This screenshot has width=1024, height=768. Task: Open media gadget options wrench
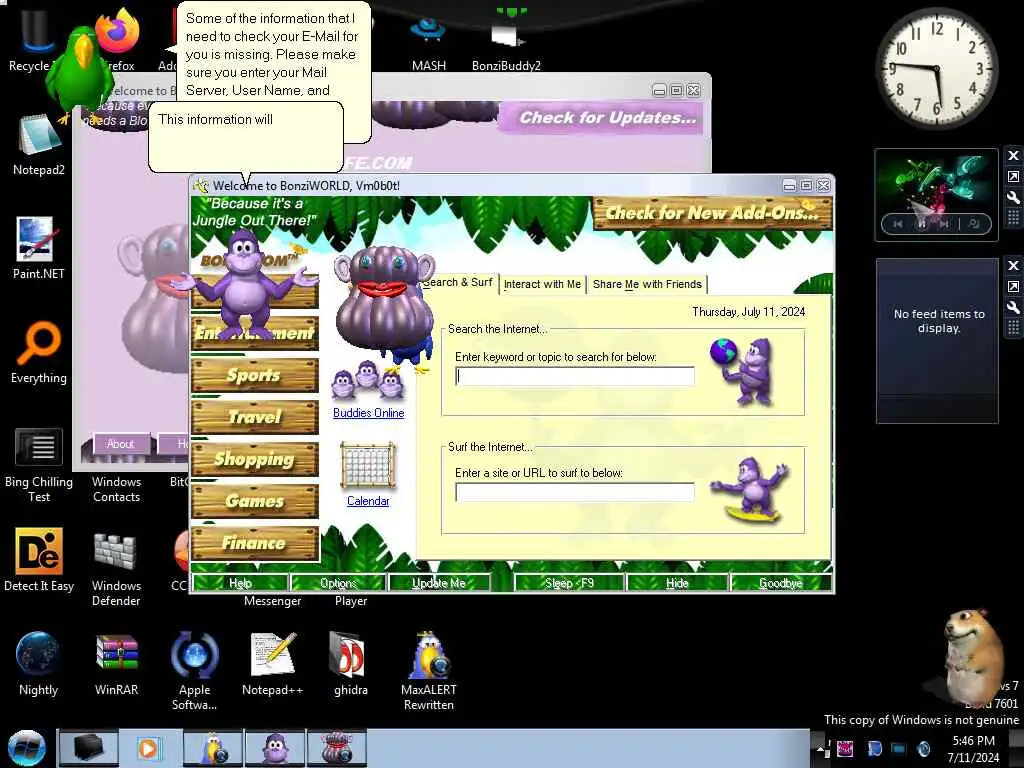(1013, 197)
